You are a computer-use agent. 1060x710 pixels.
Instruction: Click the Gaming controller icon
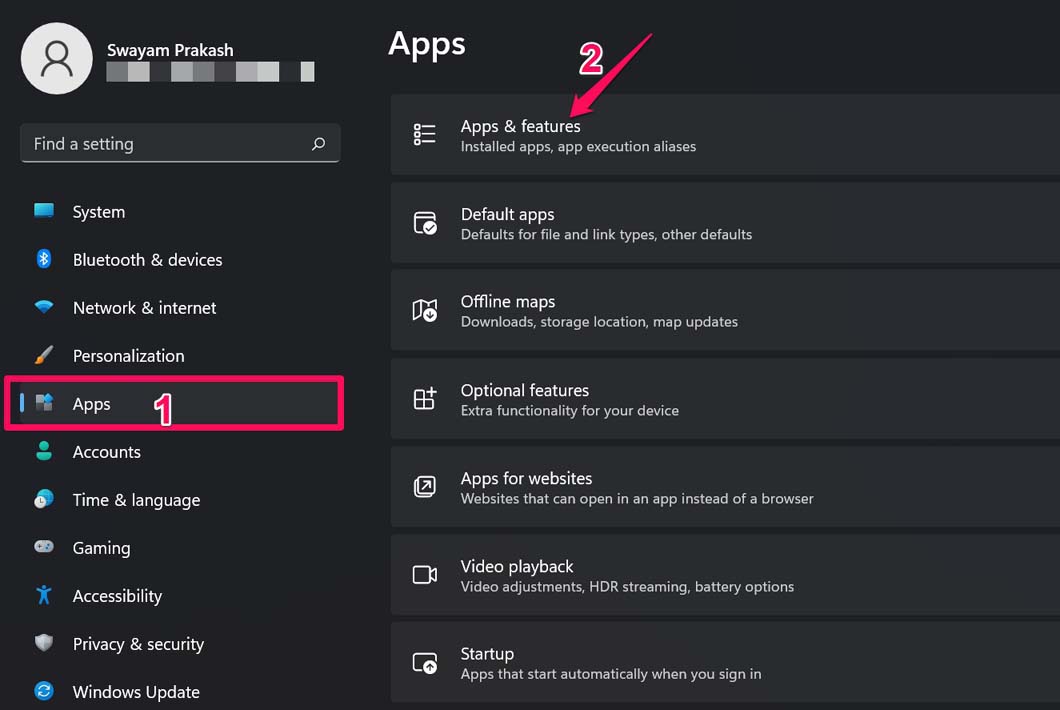tap(44, 546)
